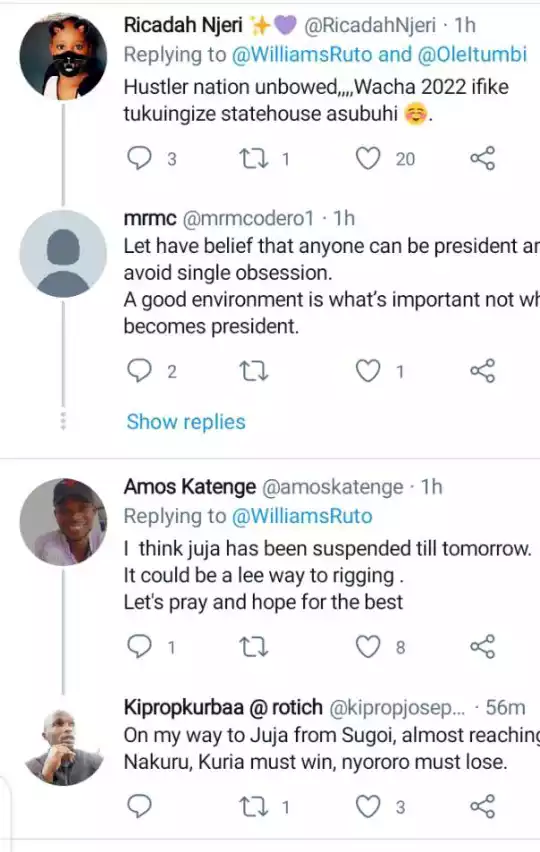This screenshot has height=852, width=540.
Task: Open the @OleItumbi mention link
Action: point(472,54)
